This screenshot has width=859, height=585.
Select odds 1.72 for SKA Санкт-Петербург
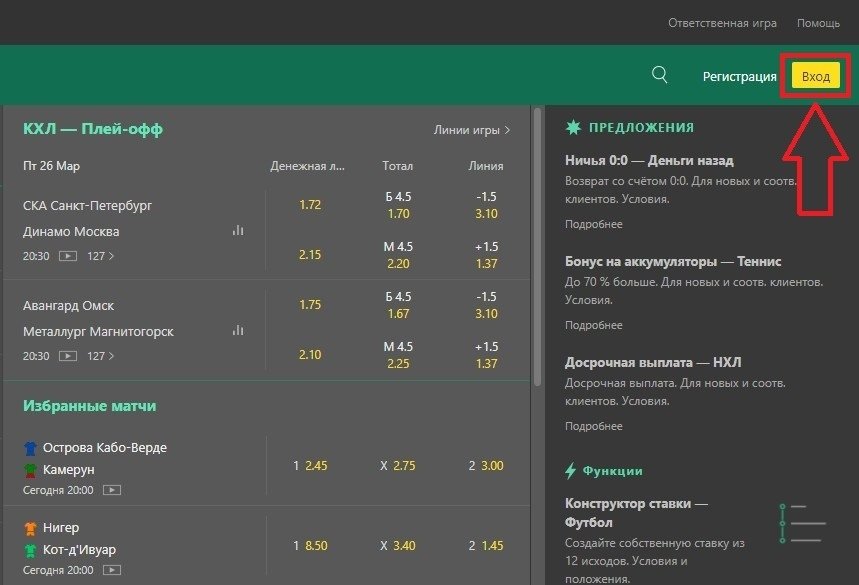(310, 205)
